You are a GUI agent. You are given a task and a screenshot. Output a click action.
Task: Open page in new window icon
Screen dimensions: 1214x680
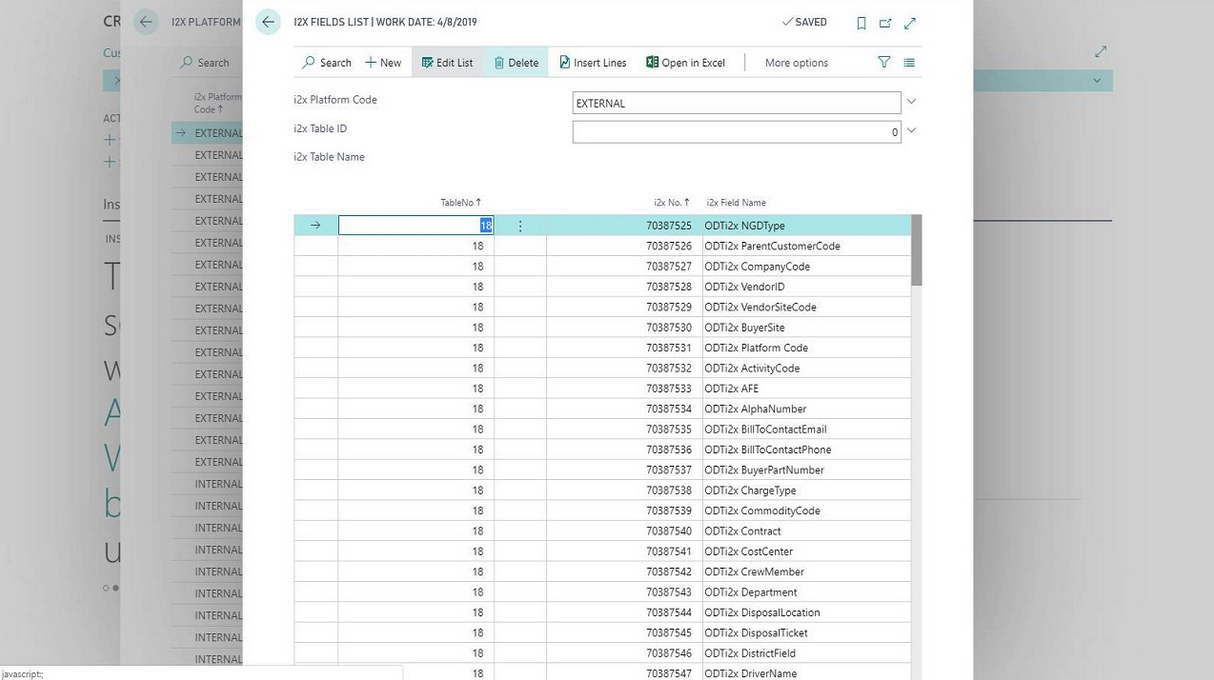pos(885,23)
